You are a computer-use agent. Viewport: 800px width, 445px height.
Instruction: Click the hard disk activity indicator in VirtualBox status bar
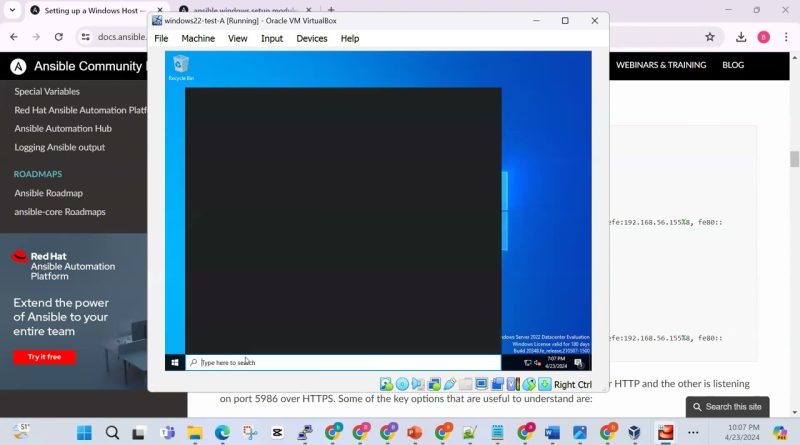pos(386,384)
